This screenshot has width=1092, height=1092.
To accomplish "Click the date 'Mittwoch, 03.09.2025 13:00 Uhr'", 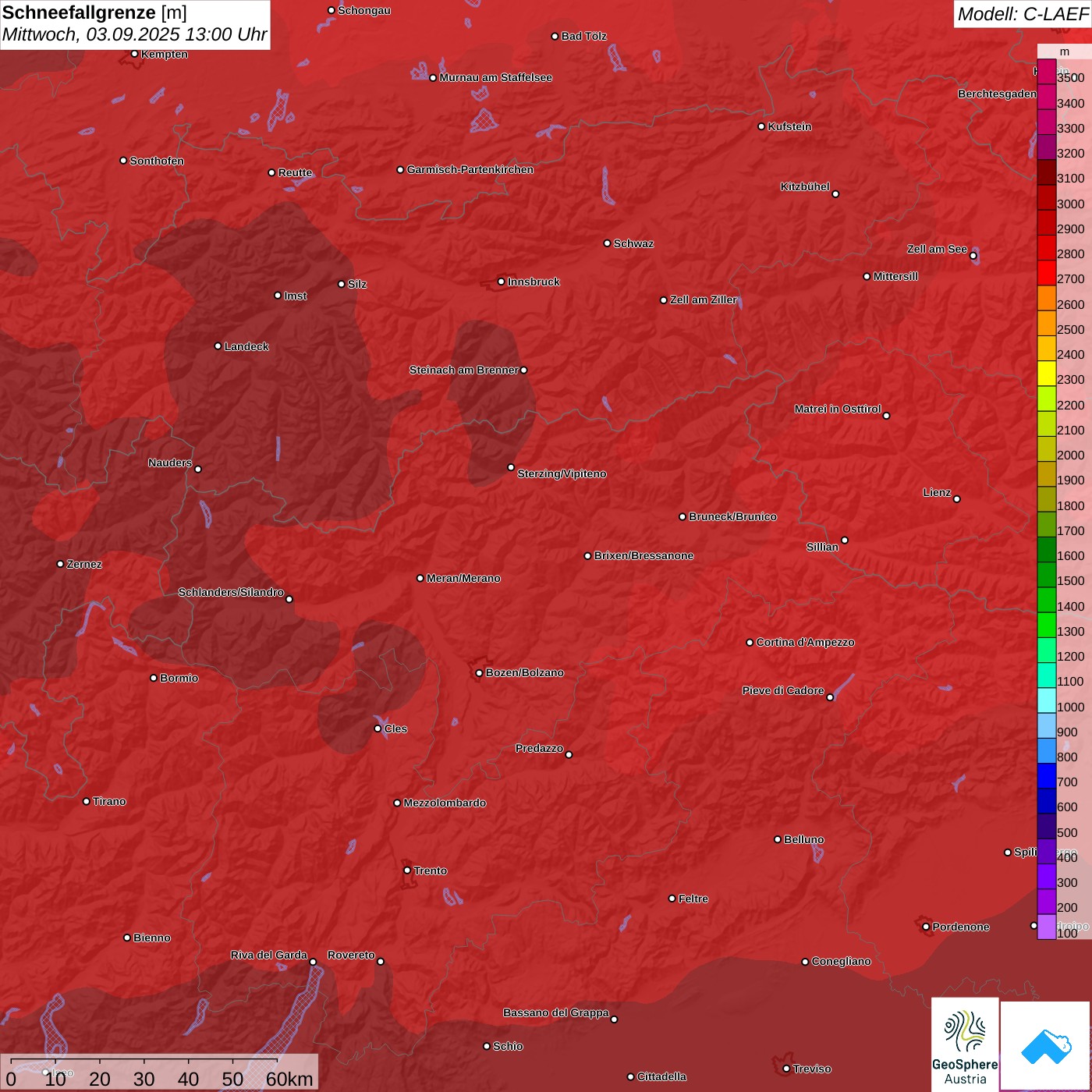I will 135,35.
